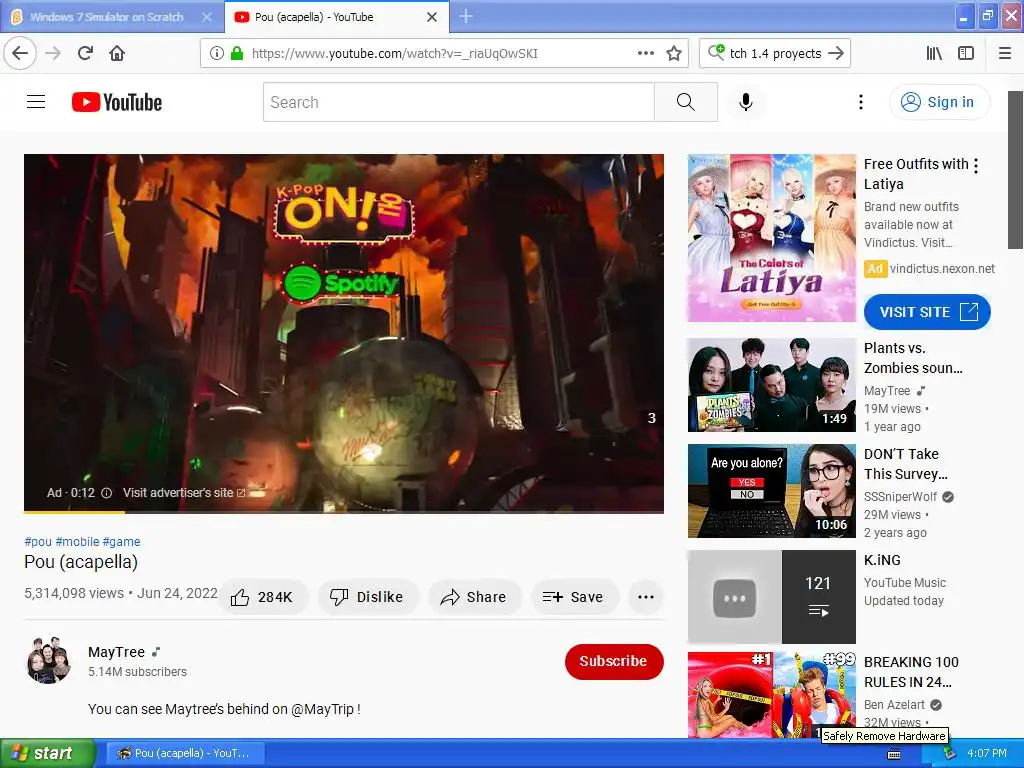Screen dimensions: 1024x768
Task: Subscribe to MayTree channel
Action: pyautogui.click(x=614, y=662)
